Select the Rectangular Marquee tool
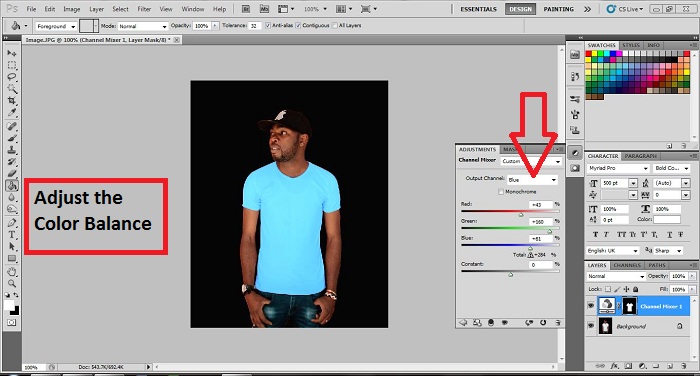Screen dimensions: 700x376 pyautogui.click(x=12, y=65)
